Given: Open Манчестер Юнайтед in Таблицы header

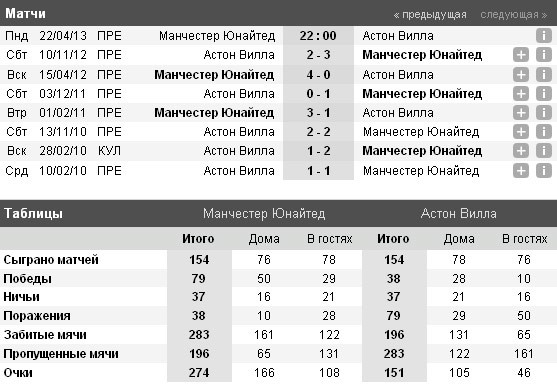Looking at the screenshot, I should pos(264,213).
